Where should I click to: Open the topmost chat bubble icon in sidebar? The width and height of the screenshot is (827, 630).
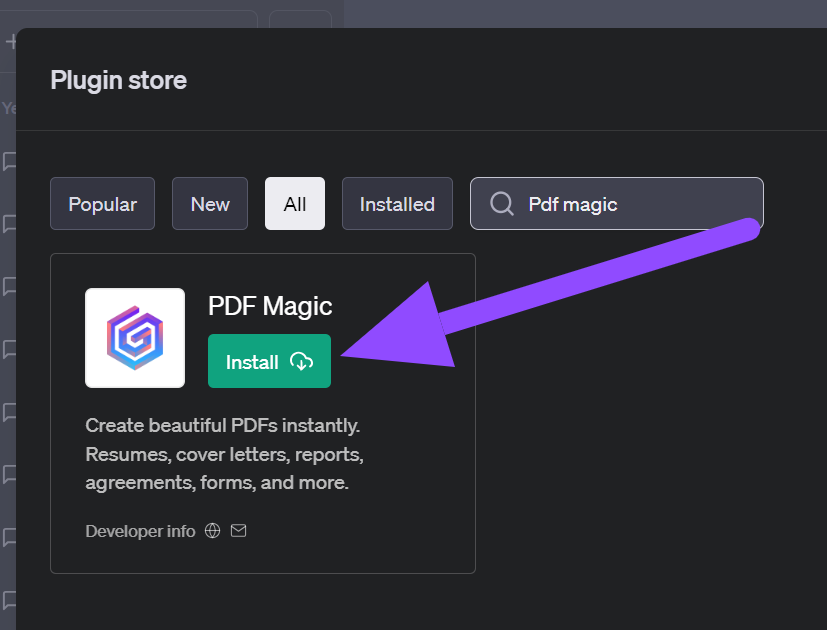(10, 161)
